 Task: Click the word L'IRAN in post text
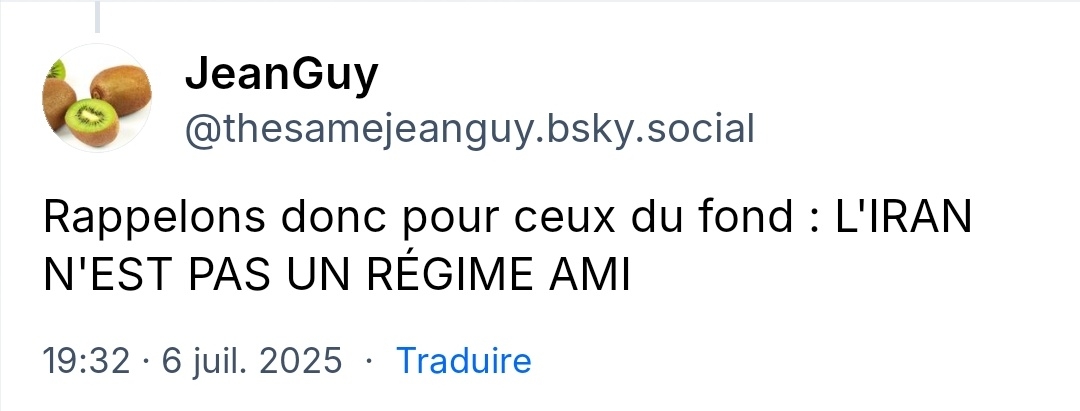(903, 217)
